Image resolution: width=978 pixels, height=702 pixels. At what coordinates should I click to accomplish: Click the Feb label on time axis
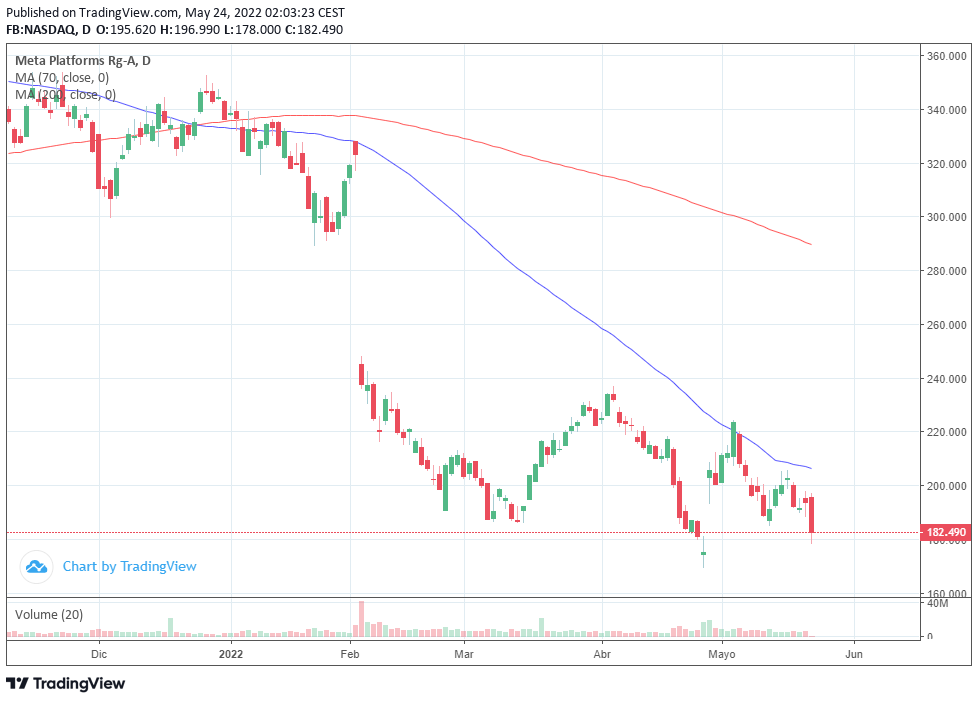tap(350, 654)
